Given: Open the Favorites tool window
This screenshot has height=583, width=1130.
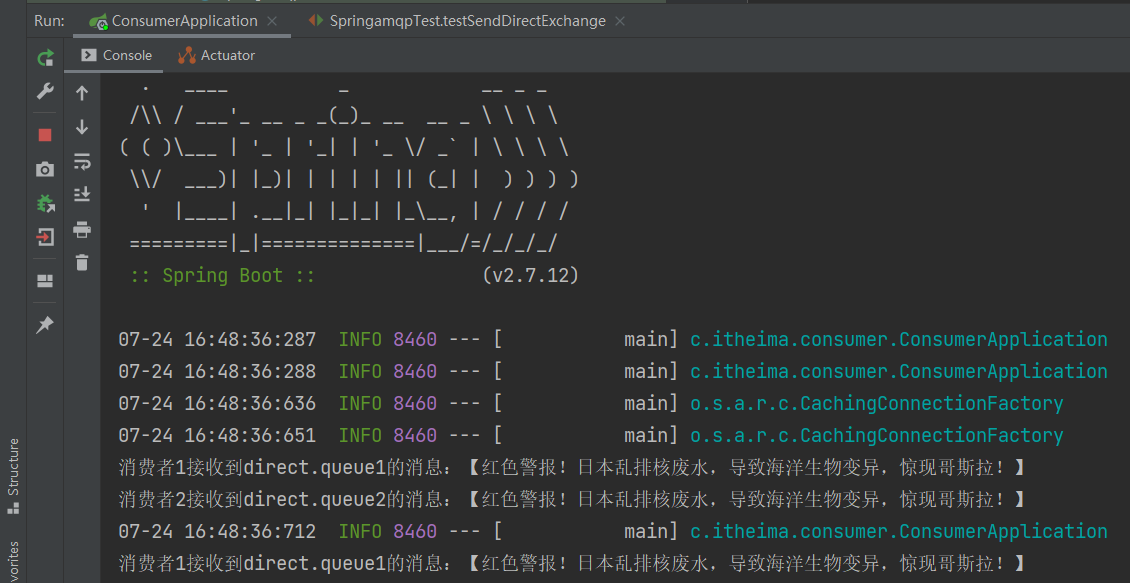Looking at the screenshot, I should pyautogui.click(x=13, y=561).
